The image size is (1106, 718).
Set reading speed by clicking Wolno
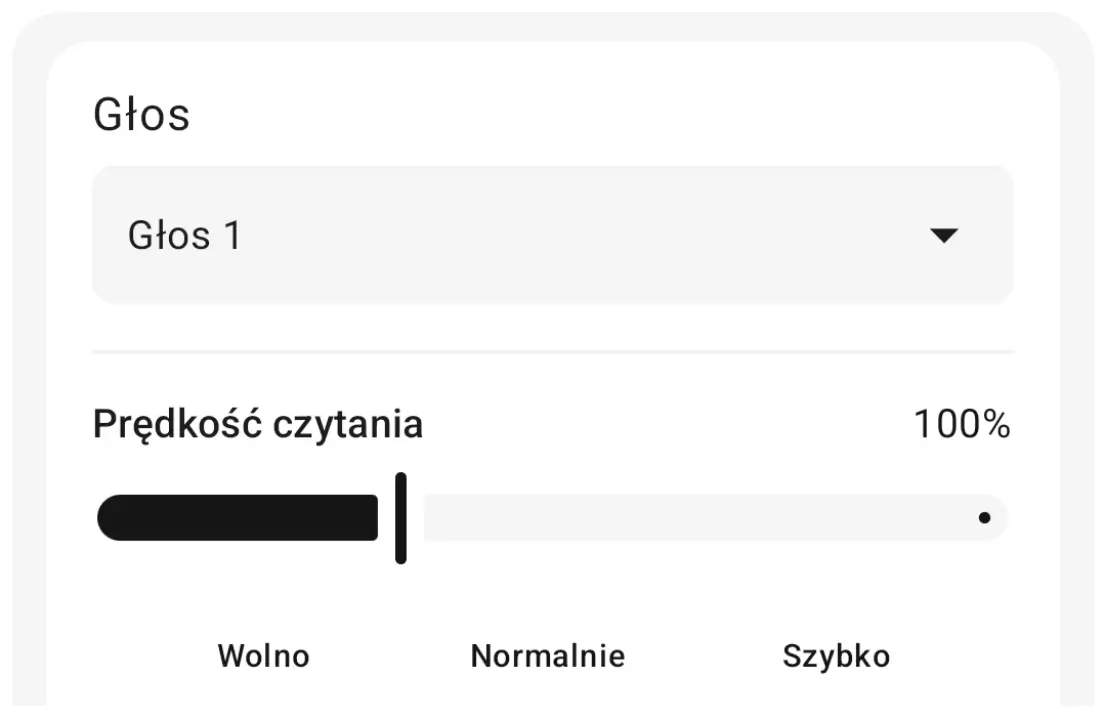(263, 655)
